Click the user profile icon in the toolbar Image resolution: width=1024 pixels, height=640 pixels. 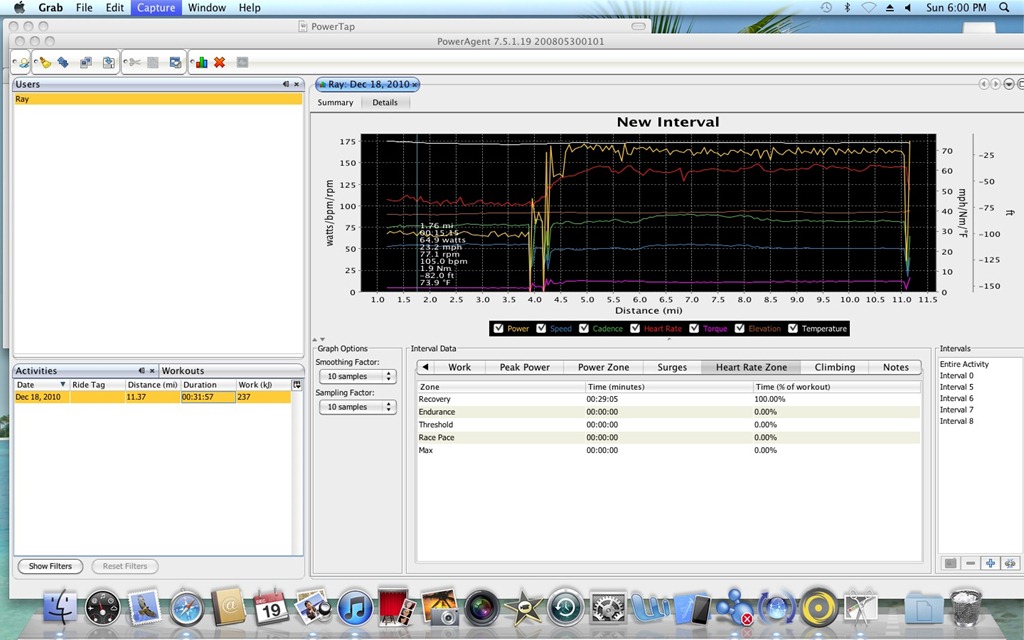click(x=23, y=63)
